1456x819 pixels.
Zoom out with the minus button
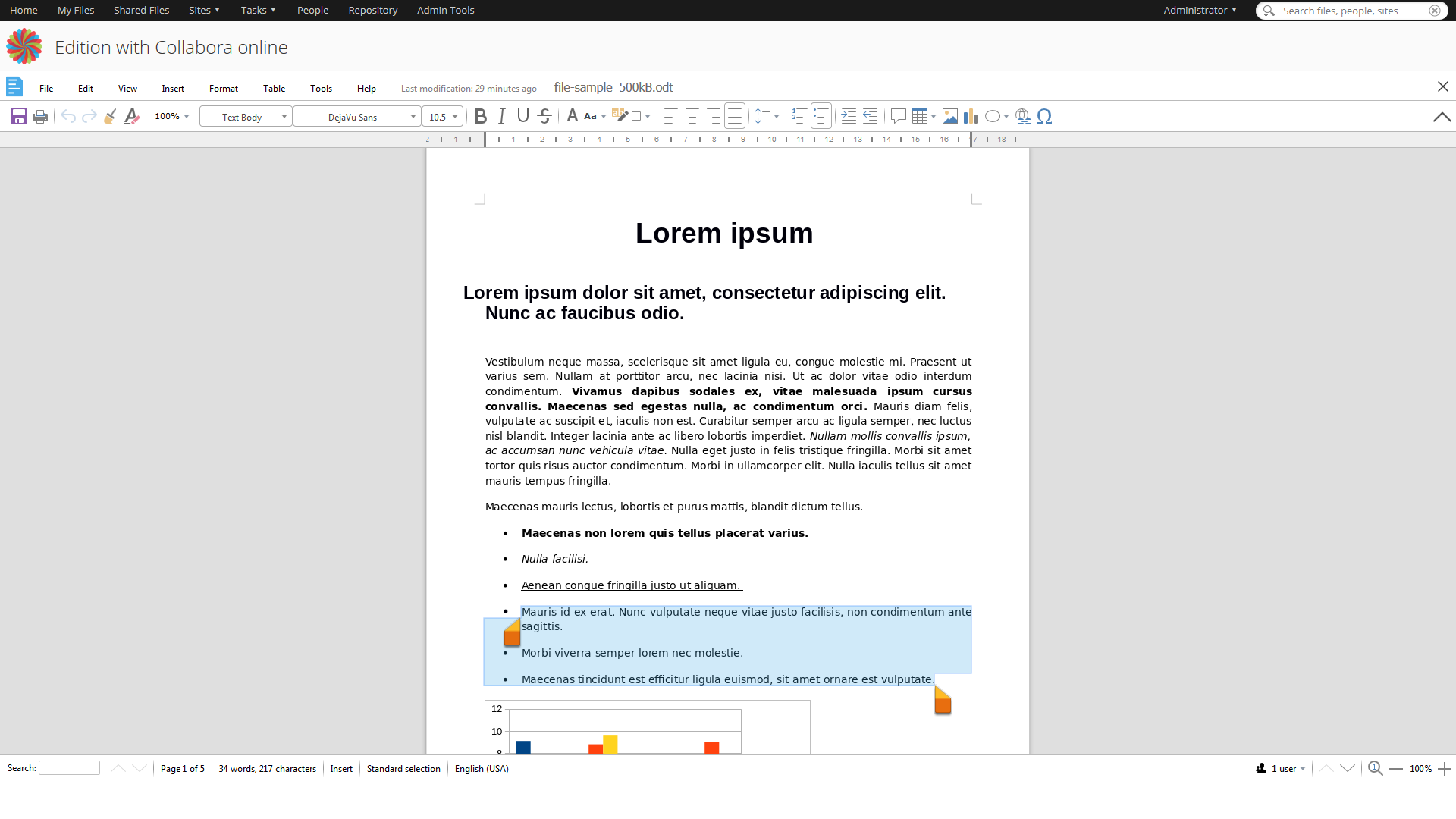[x=1396, y=768]
